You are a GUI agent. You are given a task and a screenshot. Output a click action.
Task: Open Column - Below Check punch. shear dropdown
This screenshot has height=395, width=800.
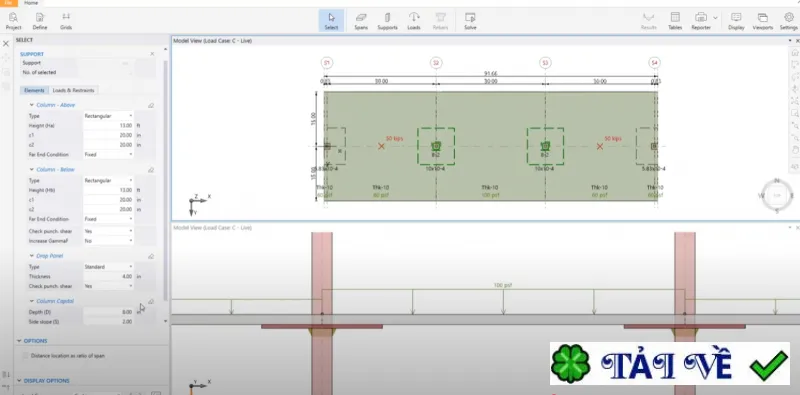pyautogui.click(x=108, y=231)
